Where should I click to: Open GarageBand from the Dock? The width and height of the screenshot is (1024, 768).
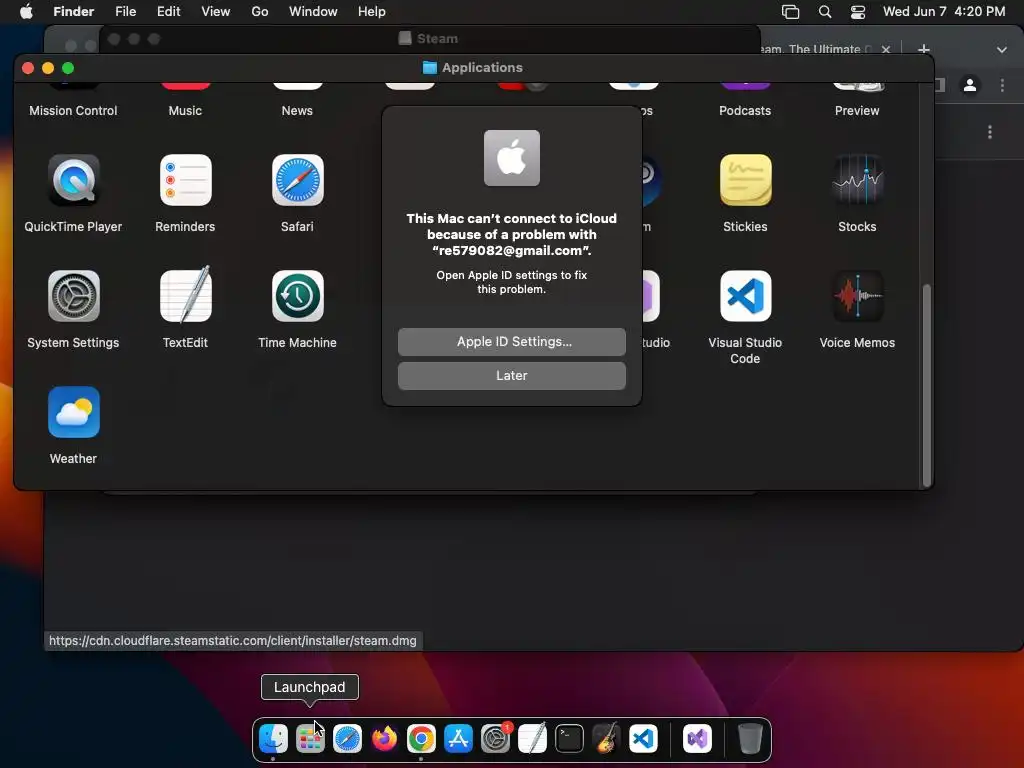pyautogui.click(x=607, y=739)
